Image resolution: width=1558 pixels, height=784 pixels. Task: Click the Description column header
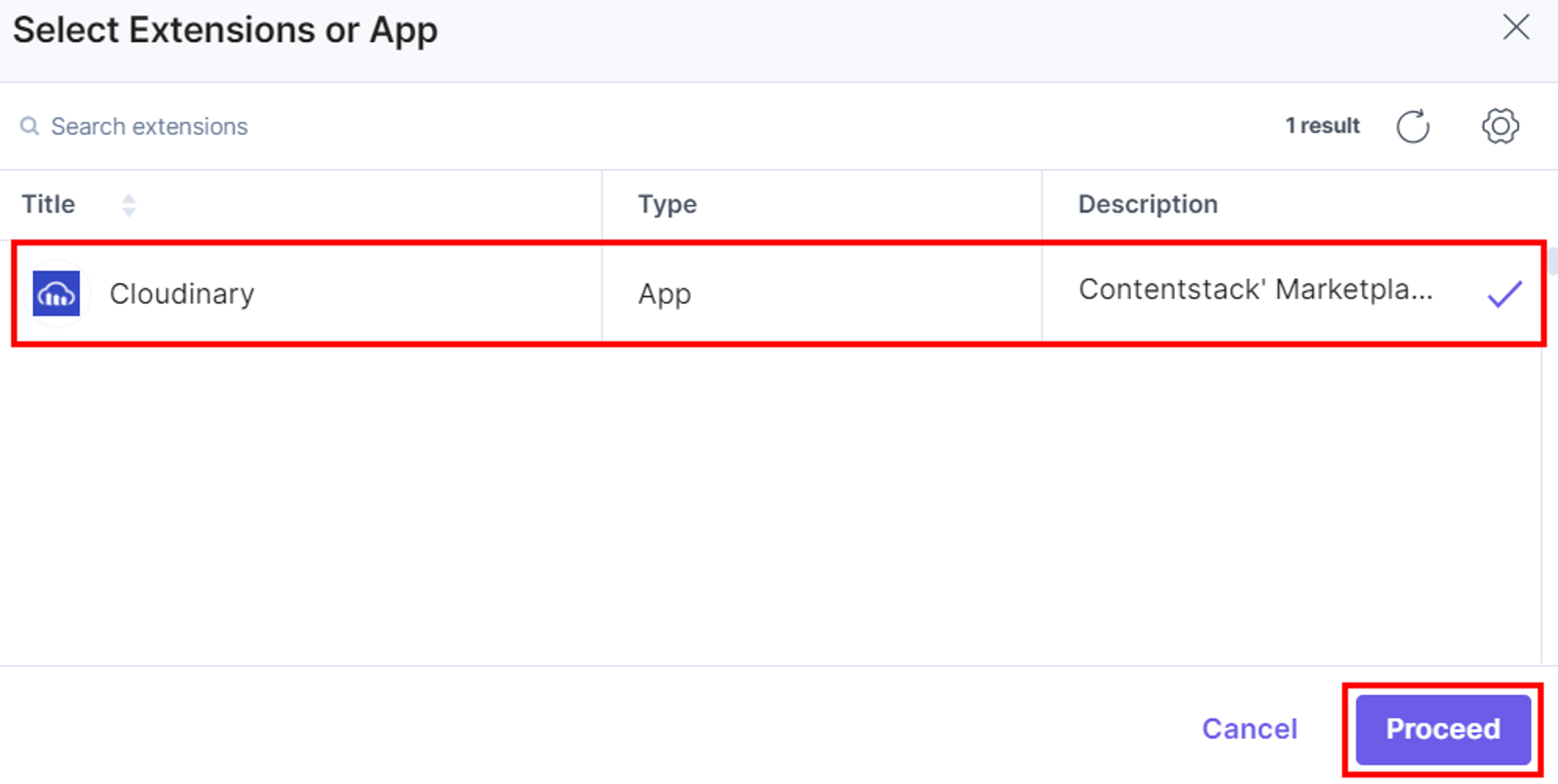point(1148,204)
